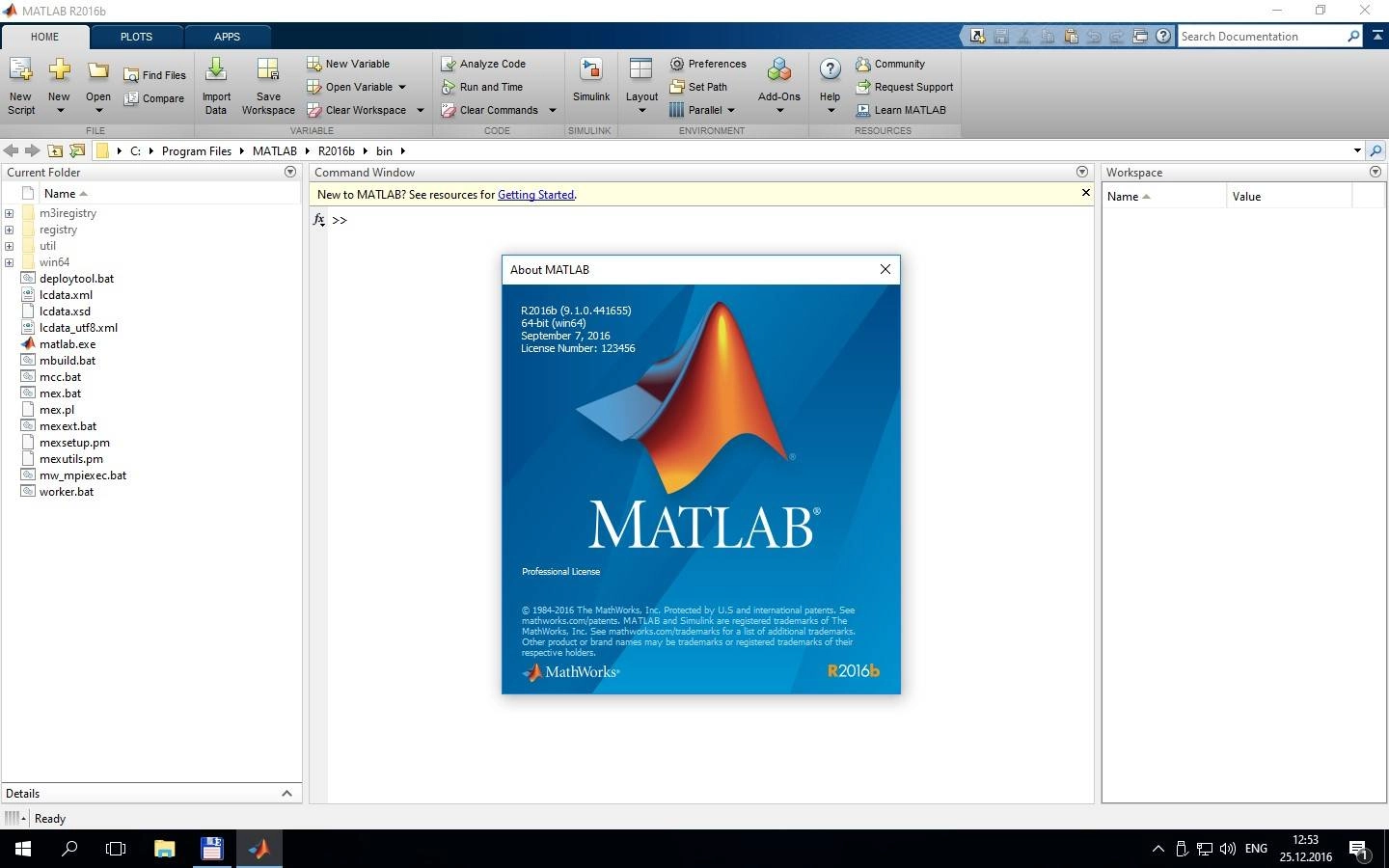This screenshot has width=1389, height=868.
Task: Select matlab.exe in the file list
Action: click(68, 344)
